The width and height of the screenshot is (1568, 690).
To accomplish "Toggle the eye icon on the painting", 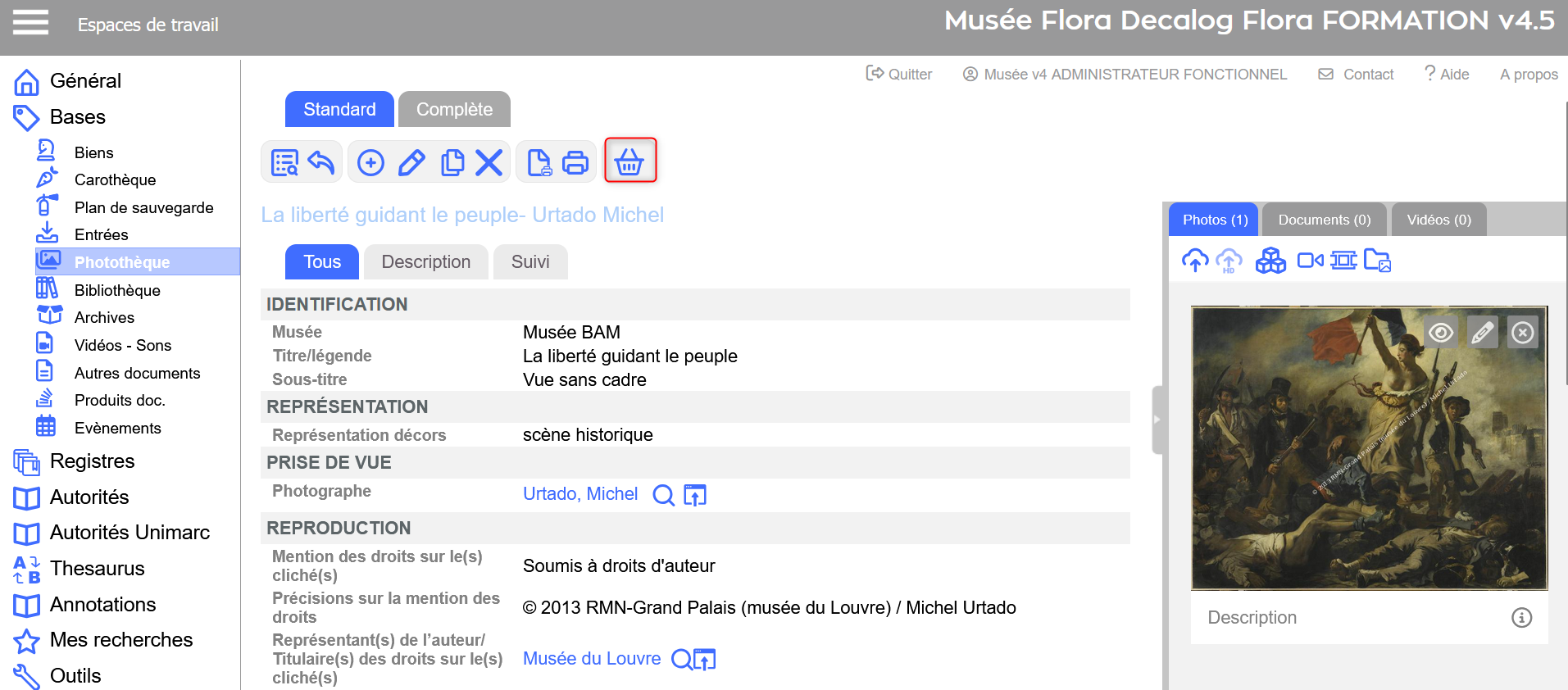I will pos(1441,333).
